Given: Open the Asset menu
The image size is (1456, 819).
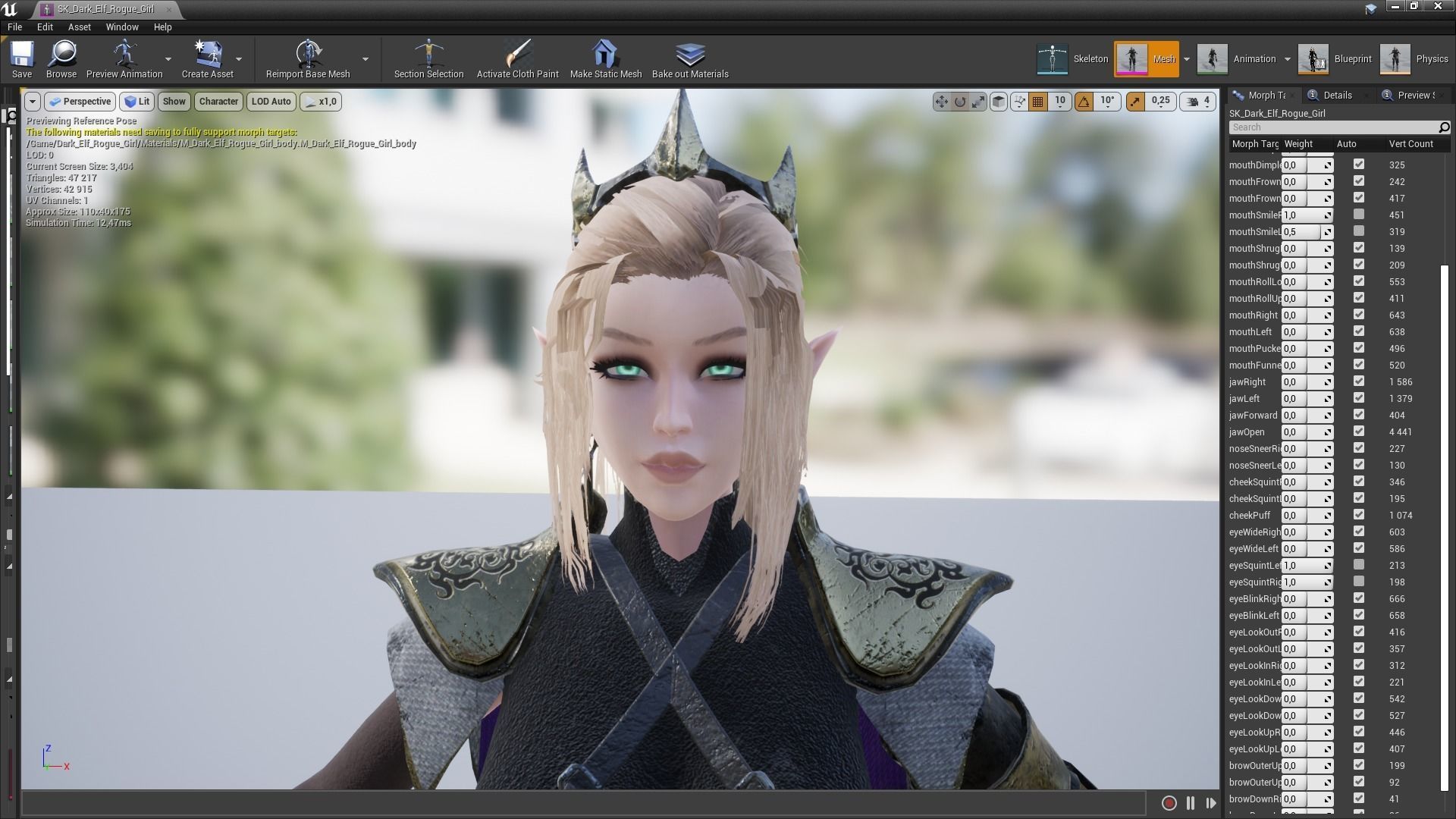Looking at the screenshot, I should [80, 27].
